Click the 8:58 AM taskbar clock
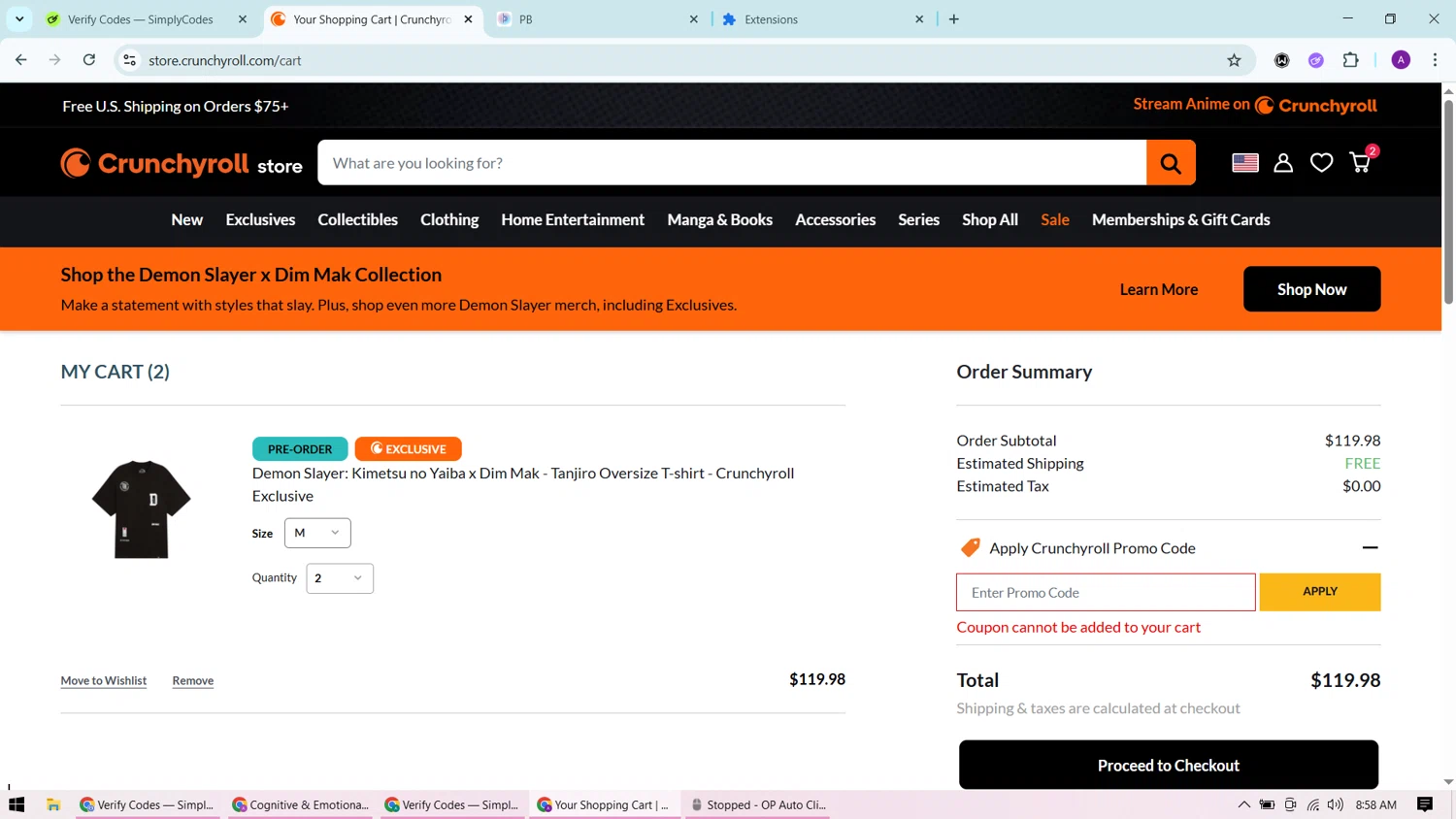Image resolution: width=1456 pixels, height=819 pixels. (1375, 804)
